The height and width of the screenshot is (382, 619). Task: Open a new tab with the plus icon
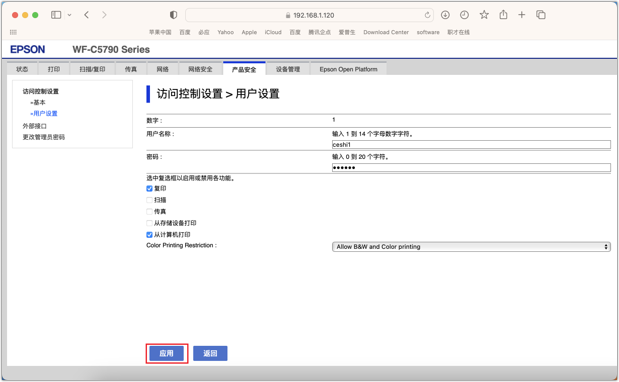[521, 15]
